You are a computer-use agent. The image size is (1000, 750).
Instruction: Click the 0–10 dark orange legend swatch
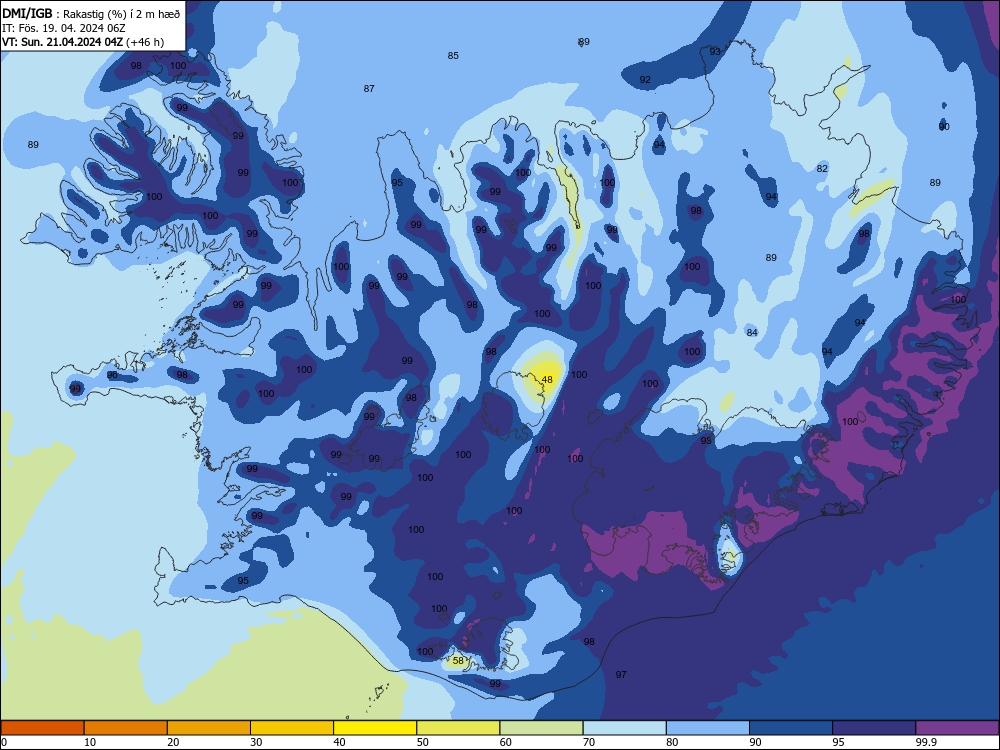pyautogui.click(x=42, y=728)
